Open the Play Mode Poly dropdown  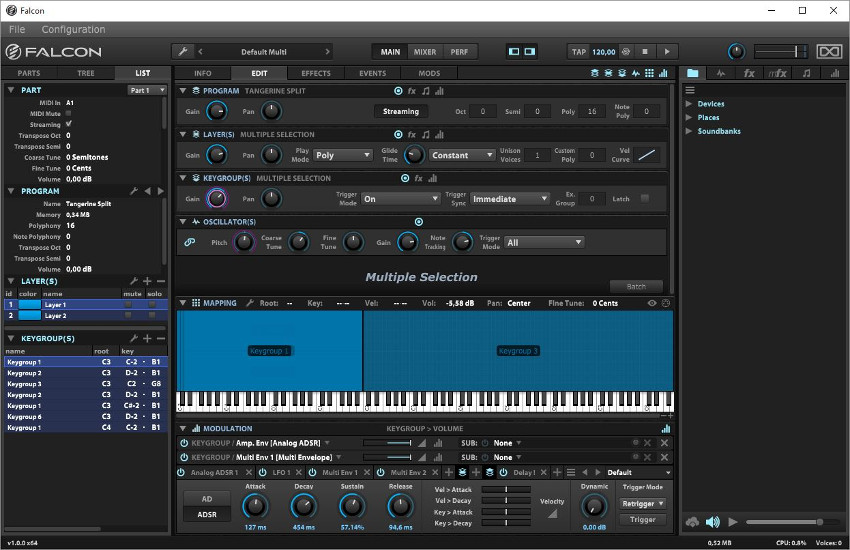click(343, 155)
